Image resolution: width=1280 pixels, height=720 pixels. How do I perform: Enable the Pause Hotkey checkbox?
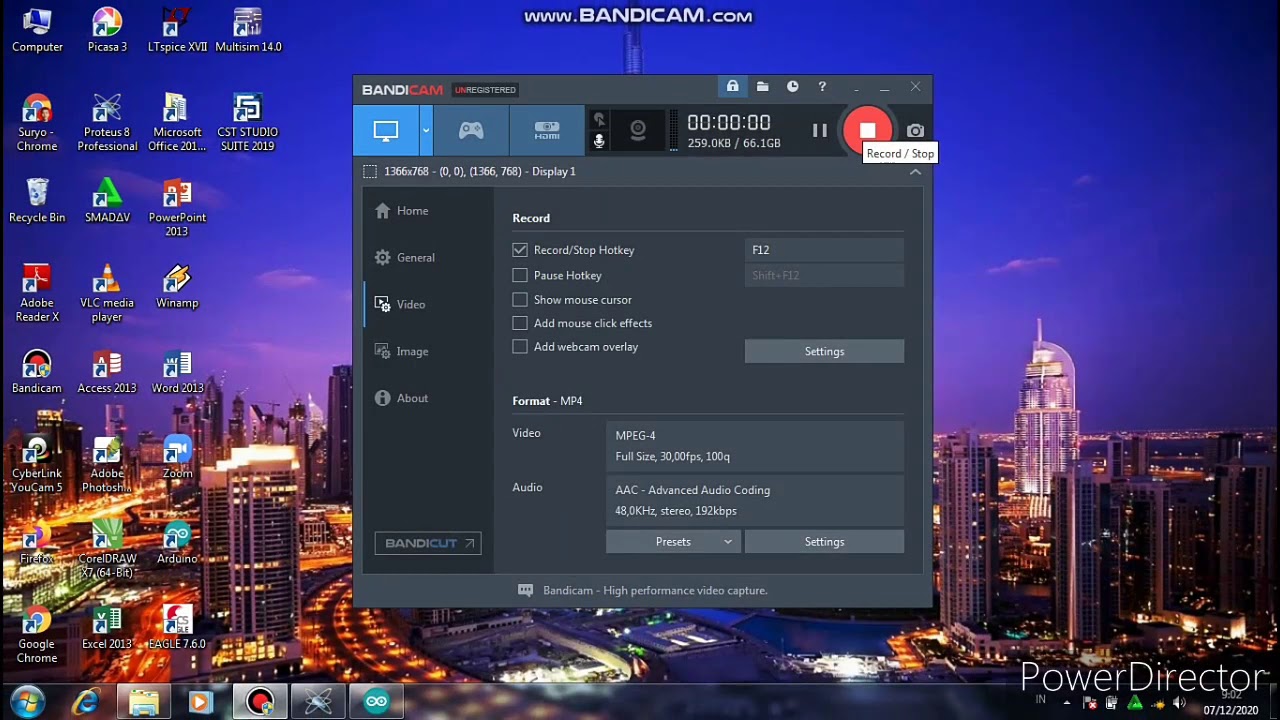tap(520, 275)
